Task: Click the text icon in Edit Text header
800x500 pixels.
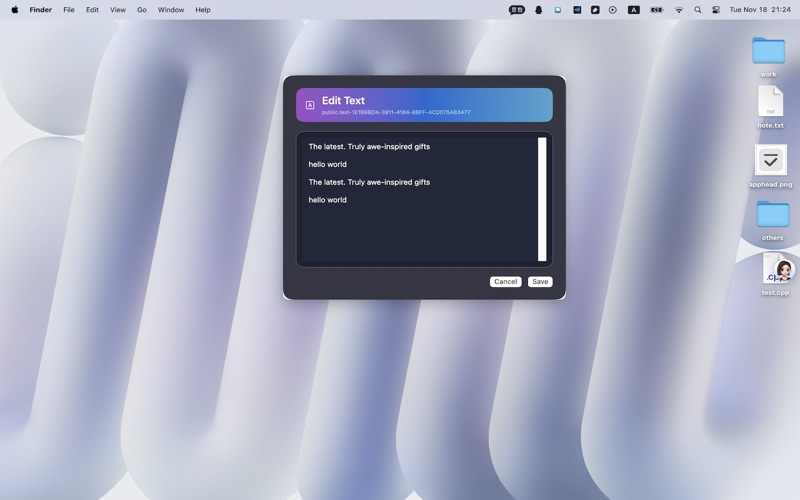Action: point(310,105)
